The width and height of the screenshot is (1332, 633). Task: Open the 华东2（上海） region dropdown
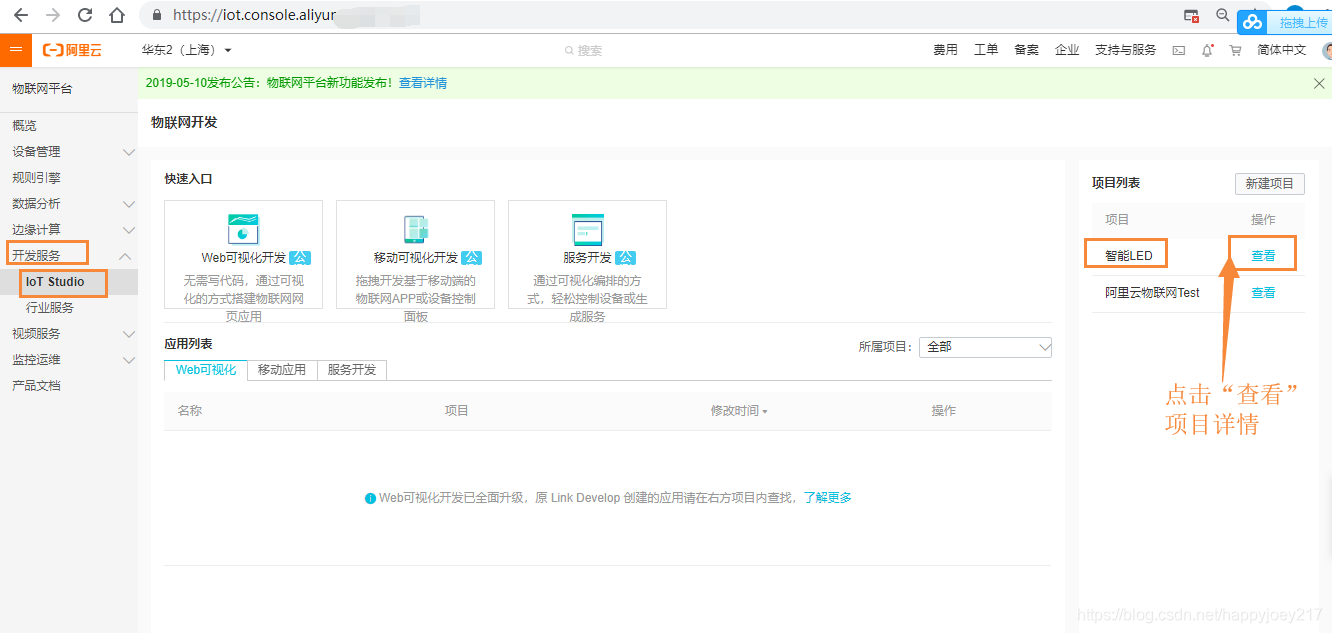tap(186, 50)
